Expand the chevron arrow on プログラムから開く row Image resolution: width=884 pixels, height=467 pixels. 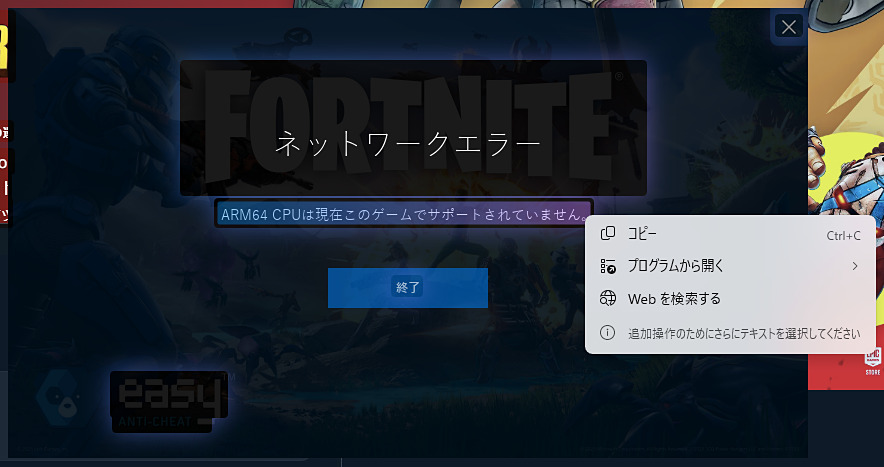(855, 266)
